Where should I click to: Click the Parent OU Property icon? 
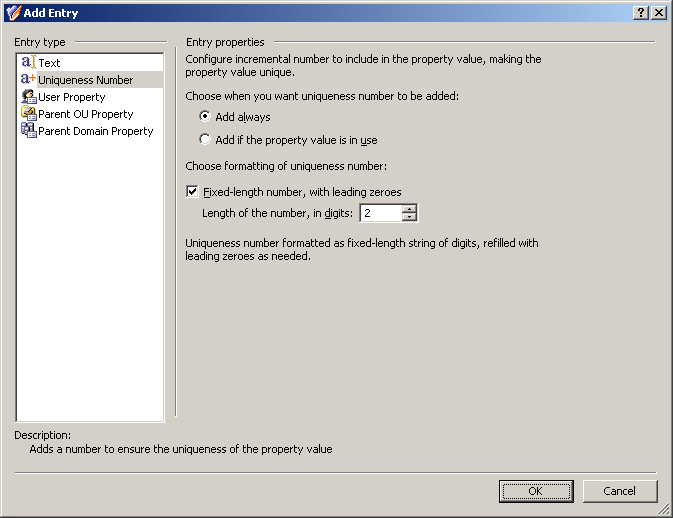click(x=29, y=113)
